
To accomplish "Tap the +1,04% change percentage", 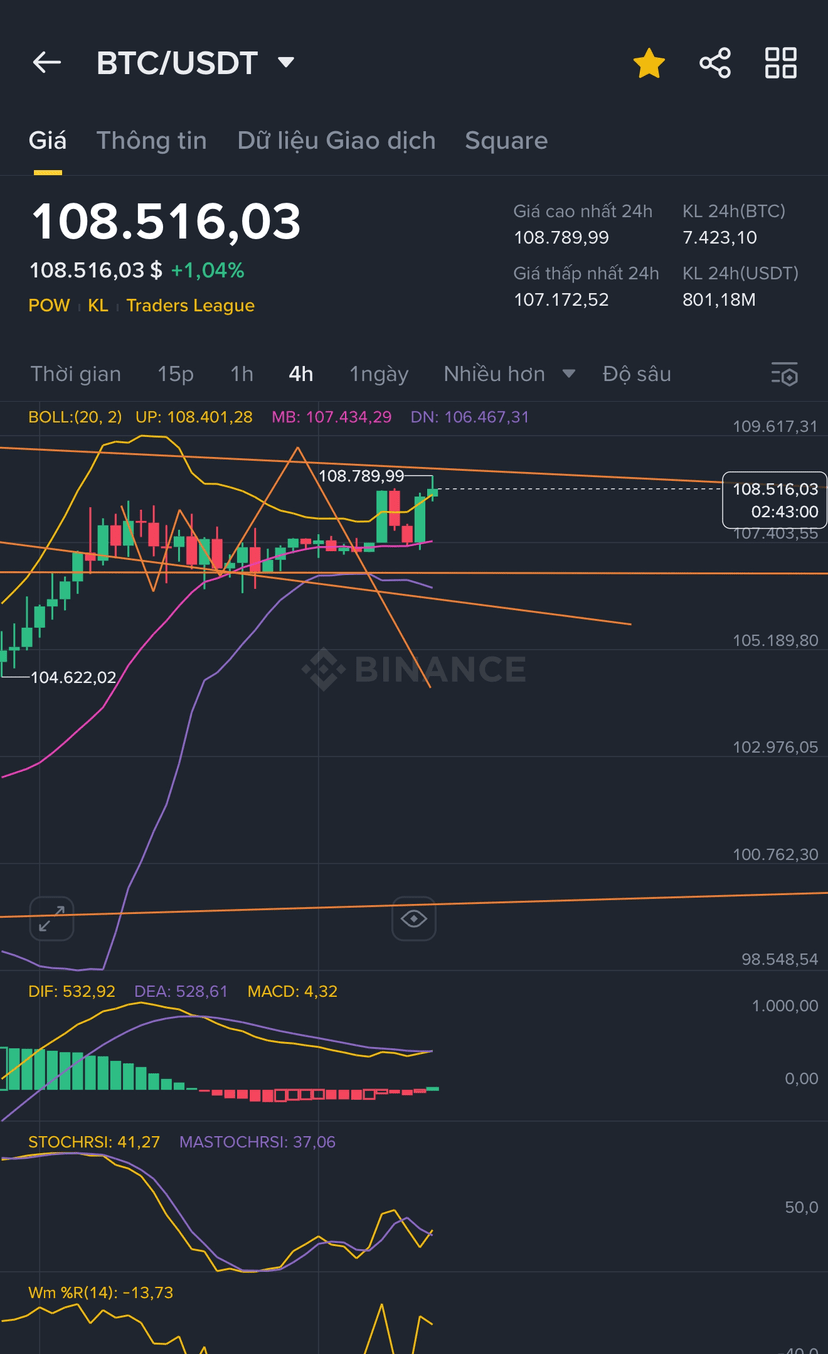I will (x=207, y=271).
